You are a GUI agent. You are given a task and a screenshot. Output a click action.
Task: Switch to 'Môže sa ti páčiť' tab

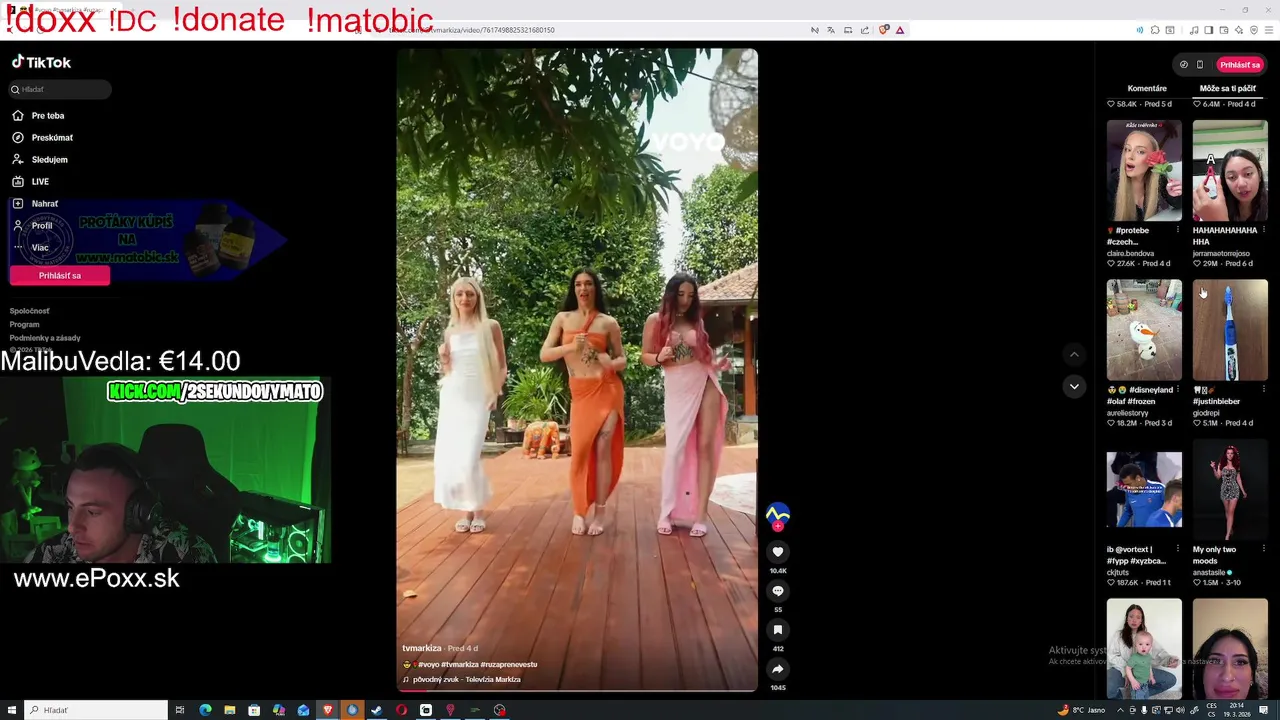(1227, 89)
